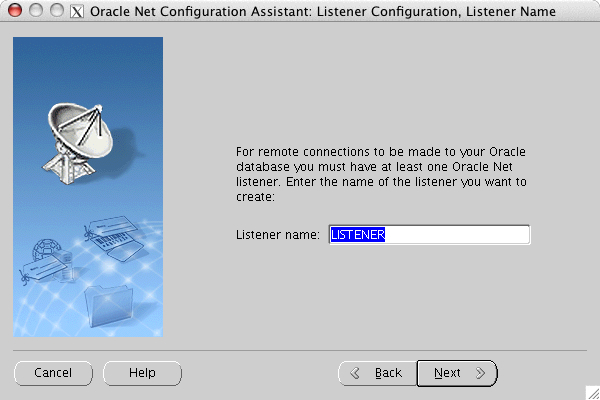Go to the previous step with Back

pyautogui.click(x=378, y=373)
